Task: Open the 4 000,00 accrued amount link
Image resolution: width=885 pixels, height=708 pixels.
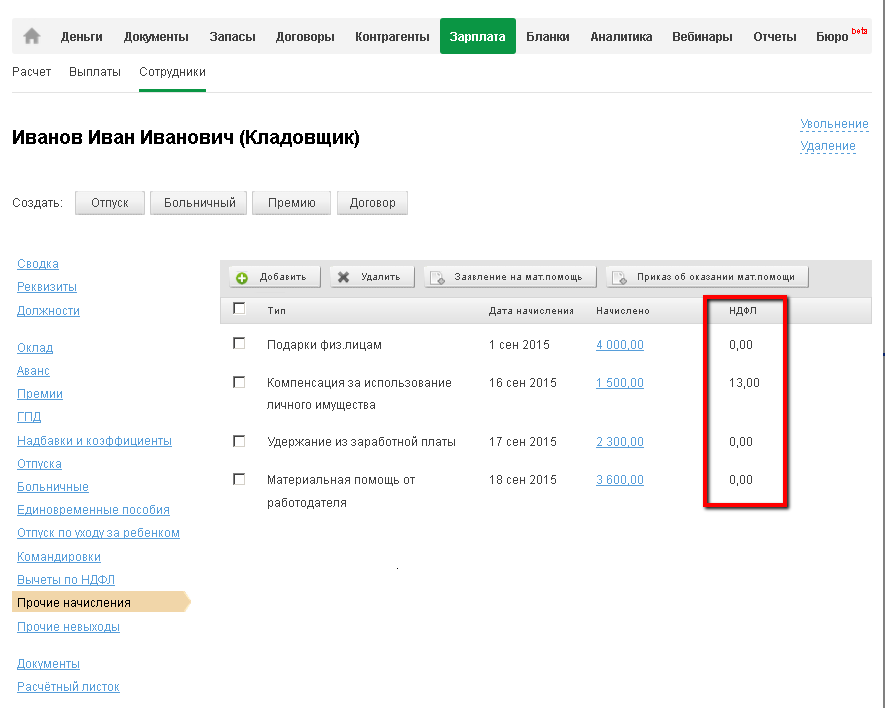Action: [x=619, y=345]
